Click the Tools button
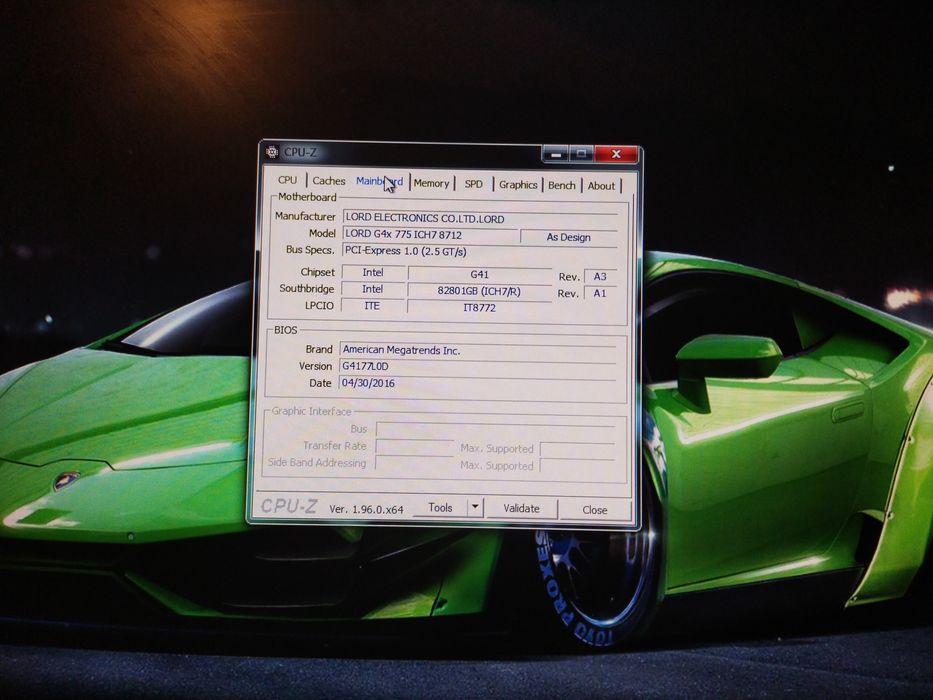The height and width of the screenshot is (700, 933). 440,508
